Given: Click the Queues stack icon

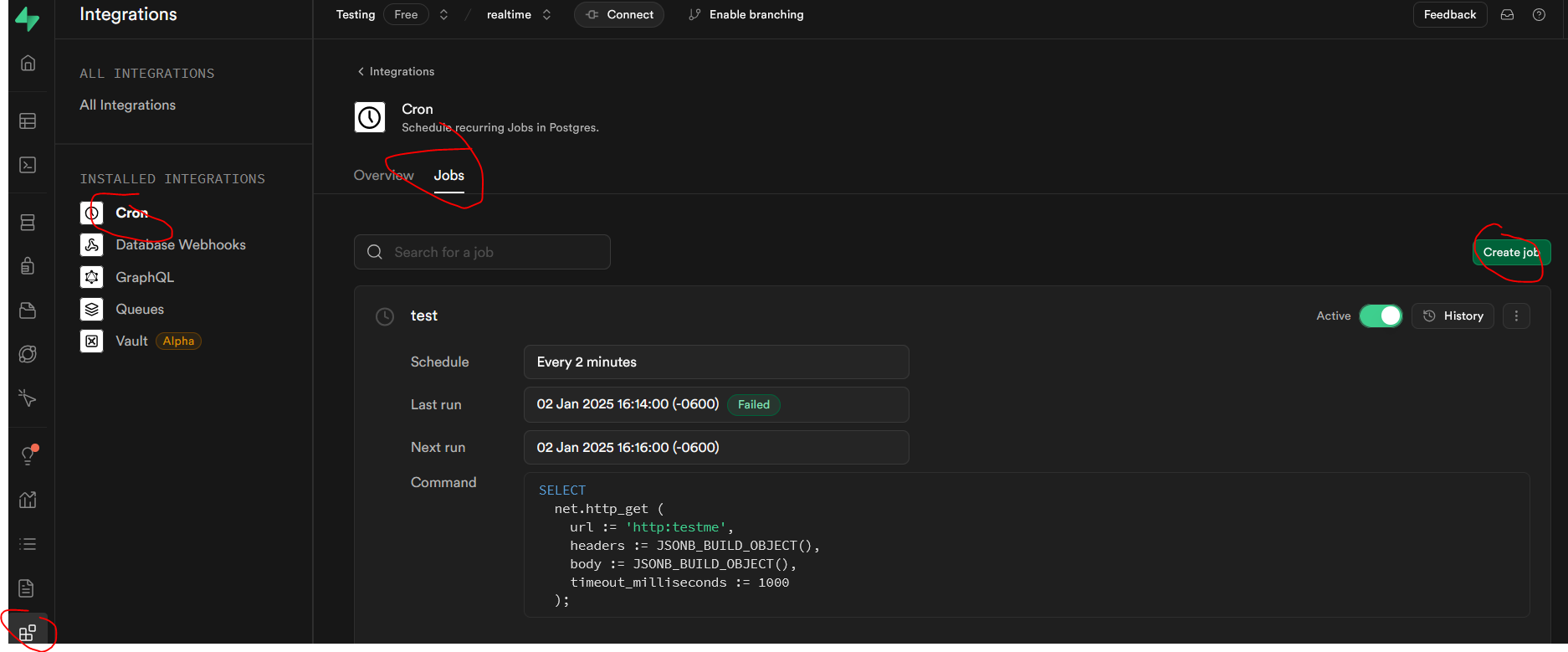Looking at the screenshot, I should pyautogui.click(x=92, y=309).
